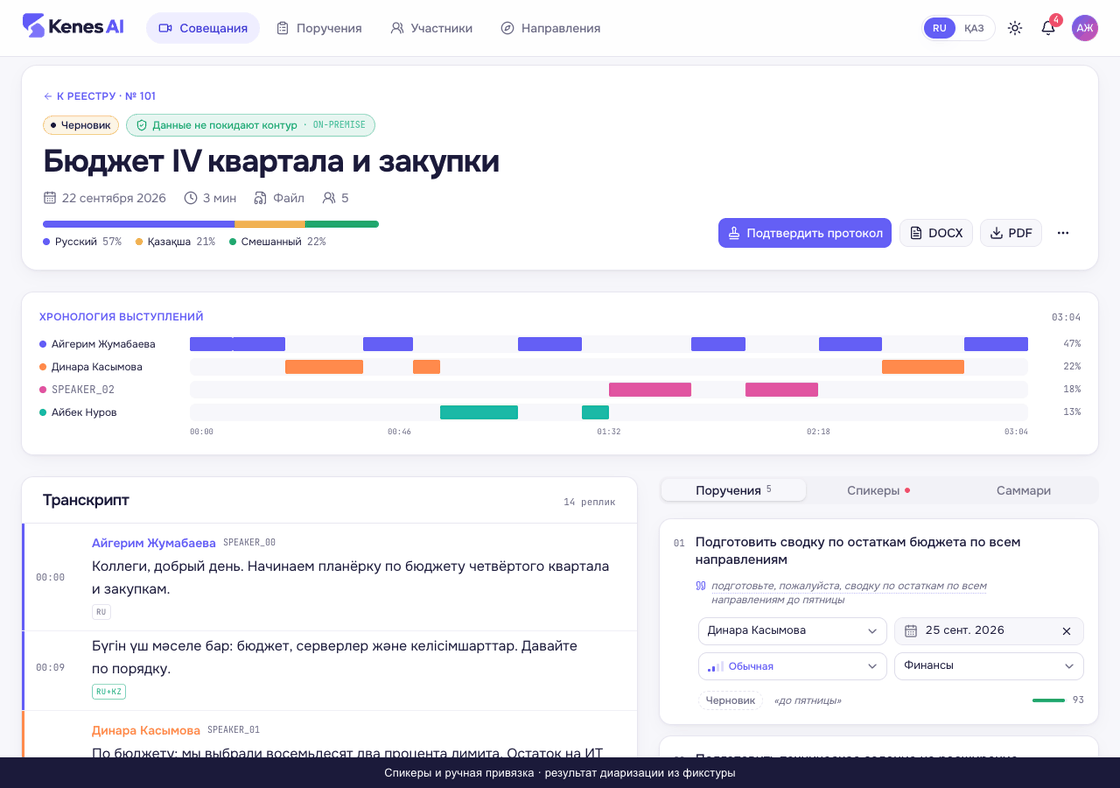Viewport: 1120px width, 788px height.
Task: Return via К реестру link
Action: click(99, 96)
